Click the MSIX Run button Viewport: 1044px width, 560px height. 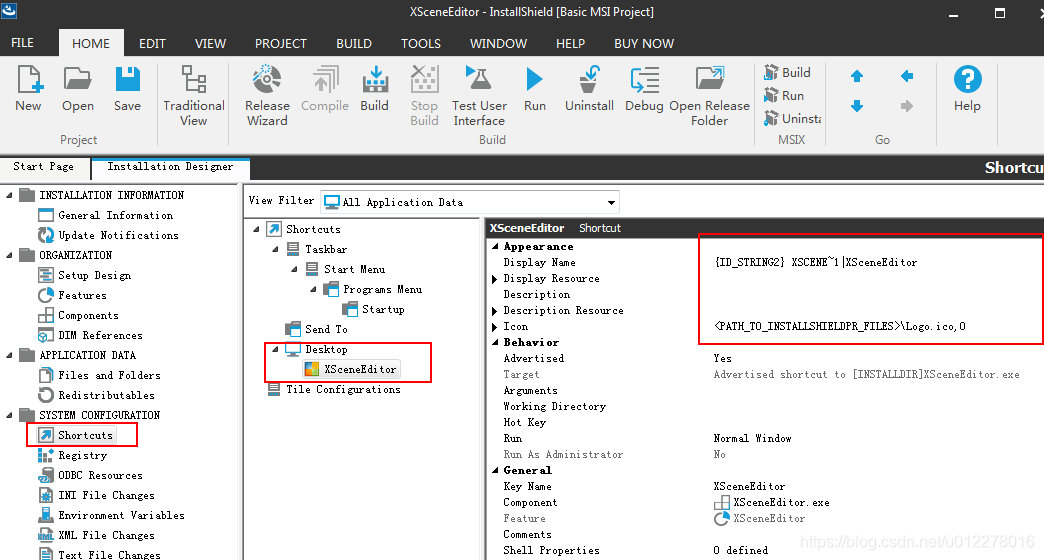click(784, 95)
